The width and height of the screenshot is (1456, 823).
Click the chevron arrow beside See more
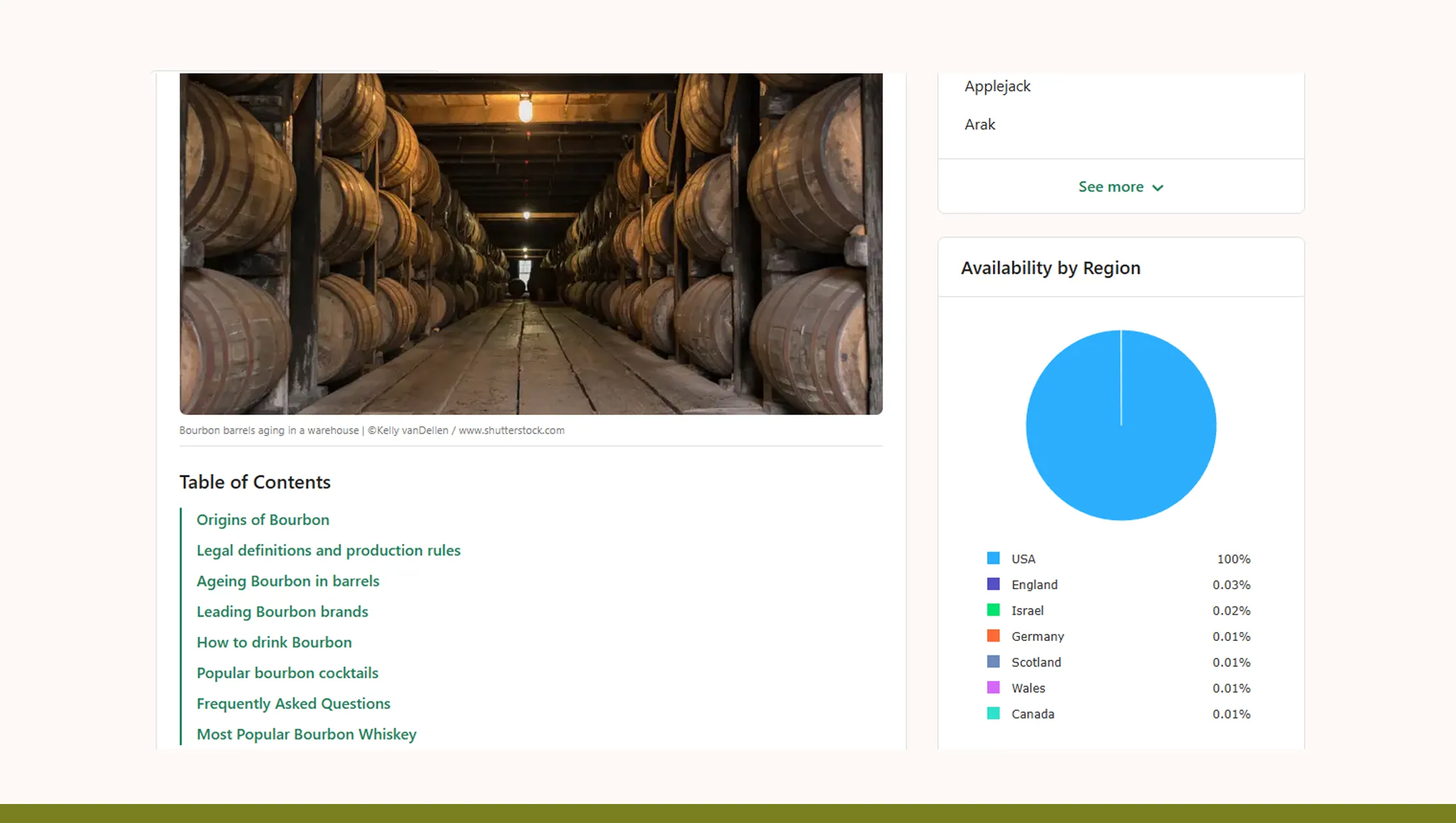[1157, 187]
